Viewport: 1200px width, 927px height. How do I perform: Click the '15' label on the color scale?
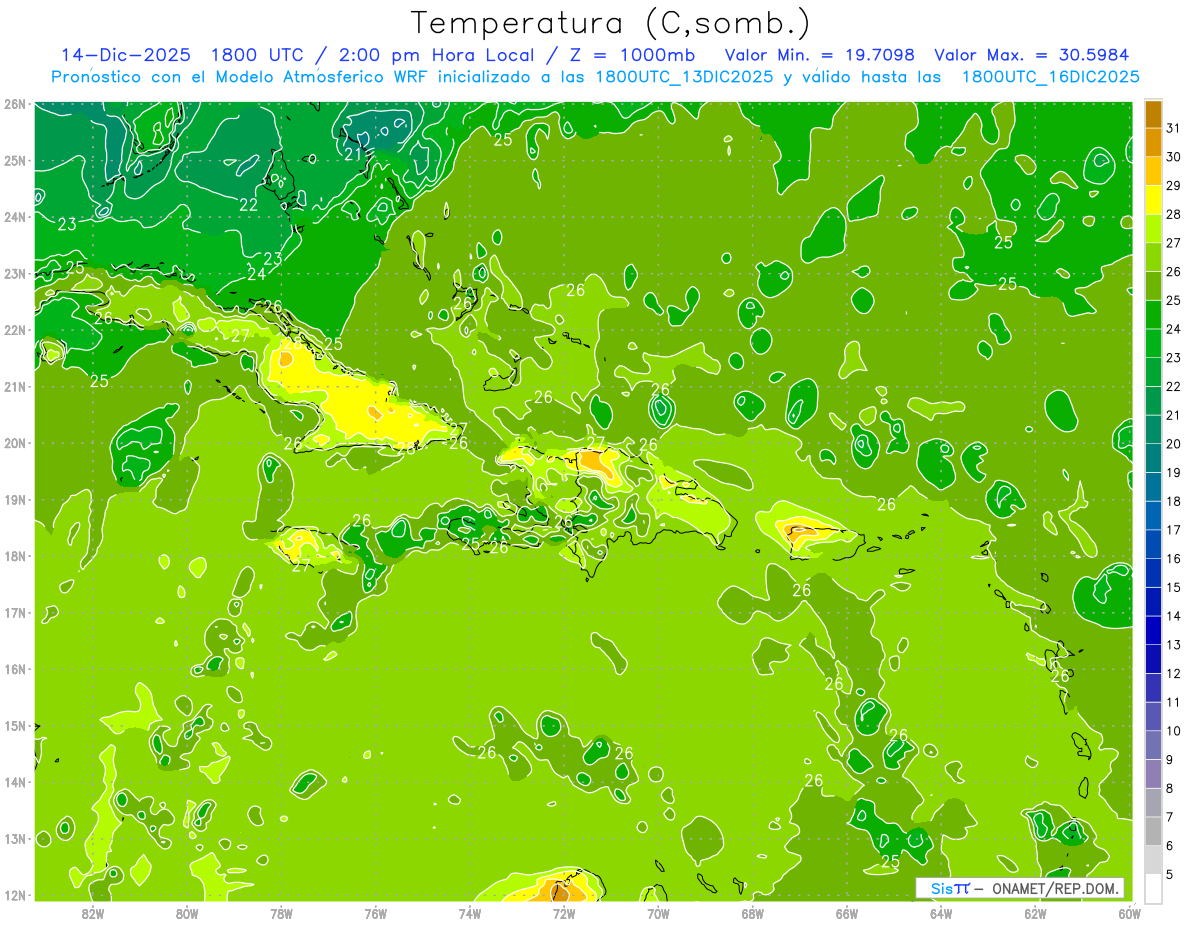1173,587
